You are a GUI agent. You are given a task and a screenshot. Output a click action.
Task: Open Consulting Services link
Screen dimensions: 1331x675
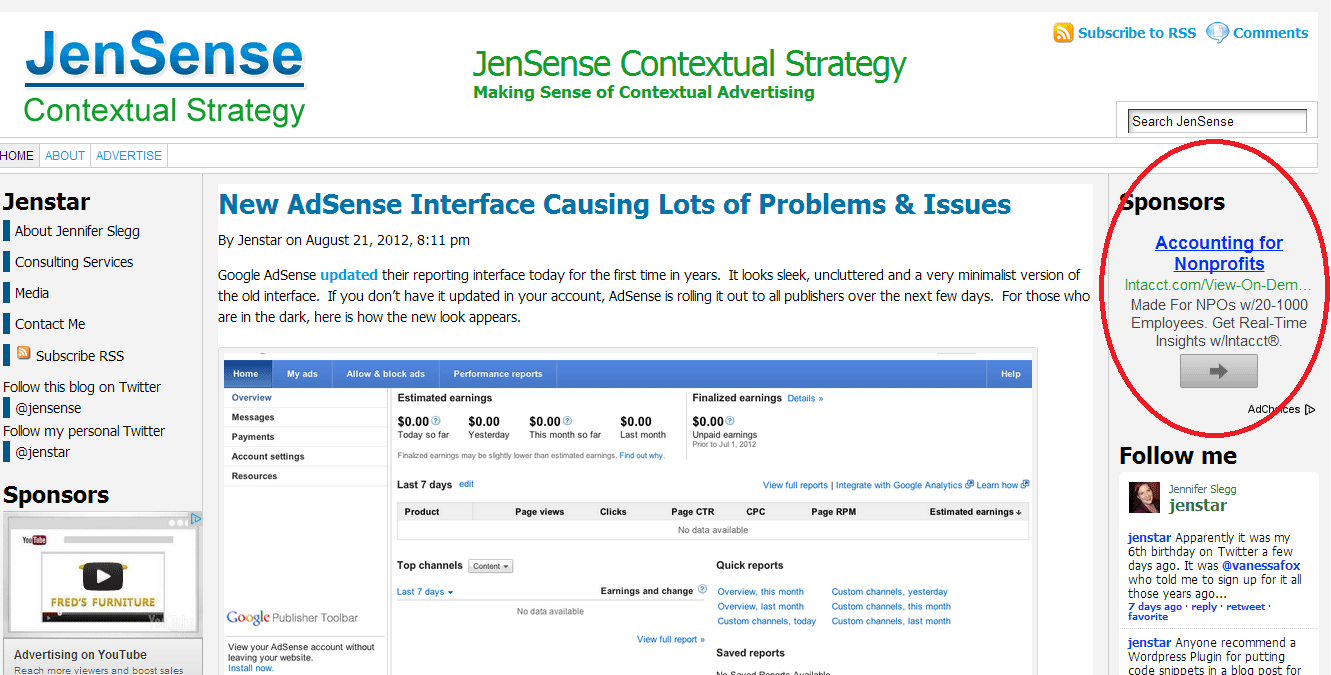(74, 262)
